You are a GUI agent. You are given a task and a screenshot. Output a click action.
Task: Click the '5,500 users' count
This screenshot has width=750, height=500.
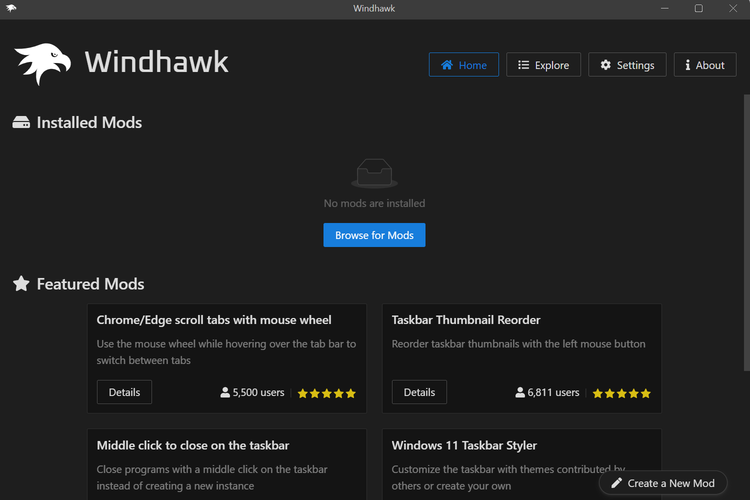point(258,392)
